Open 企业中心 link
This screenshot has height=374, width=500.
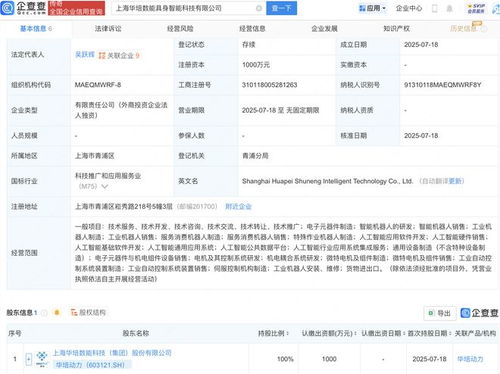pyautogui.click(x=409, y=8)
